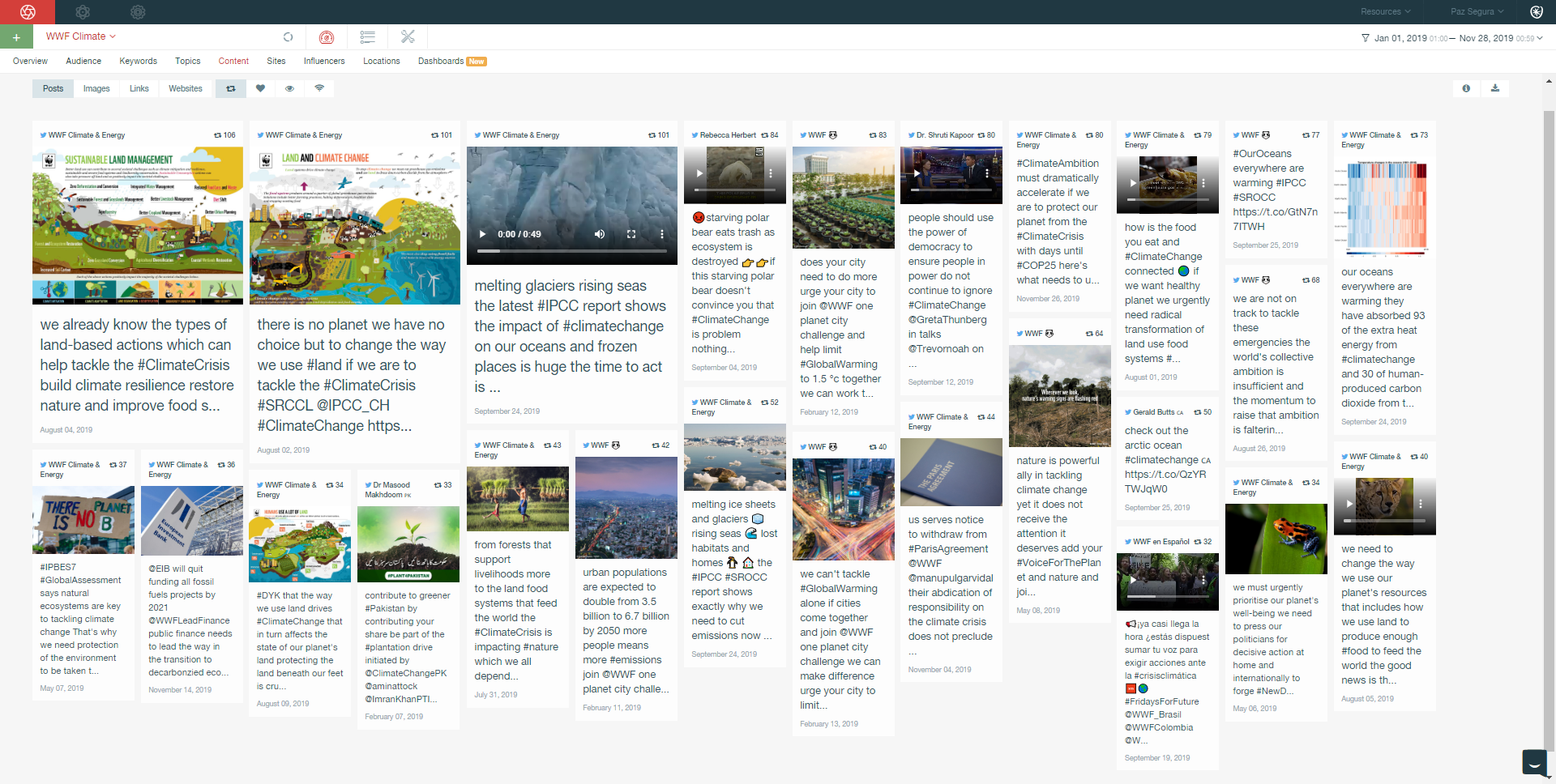Viewport: 1556px width, 784px height.
Task: Click the https://t.co/GtN7n7ITWH link
Action: 1275,219
